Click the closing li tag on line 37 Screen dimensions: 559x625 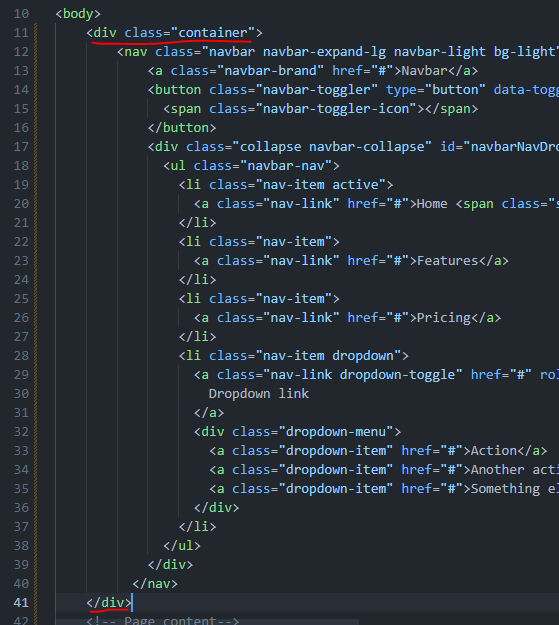pyautogui.click(x=197, y=527)
